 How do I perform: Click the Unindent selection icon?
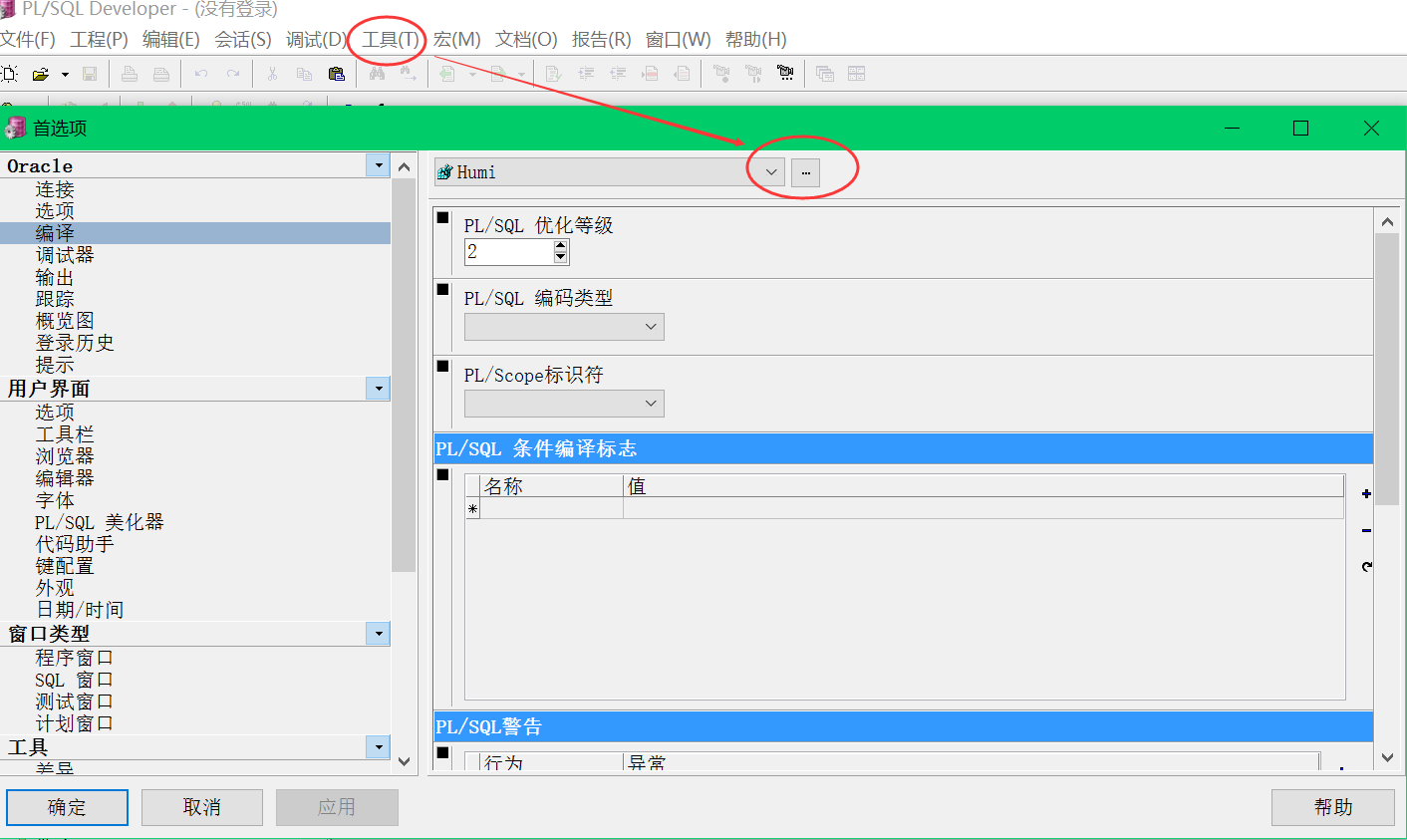tap(618, 74)
